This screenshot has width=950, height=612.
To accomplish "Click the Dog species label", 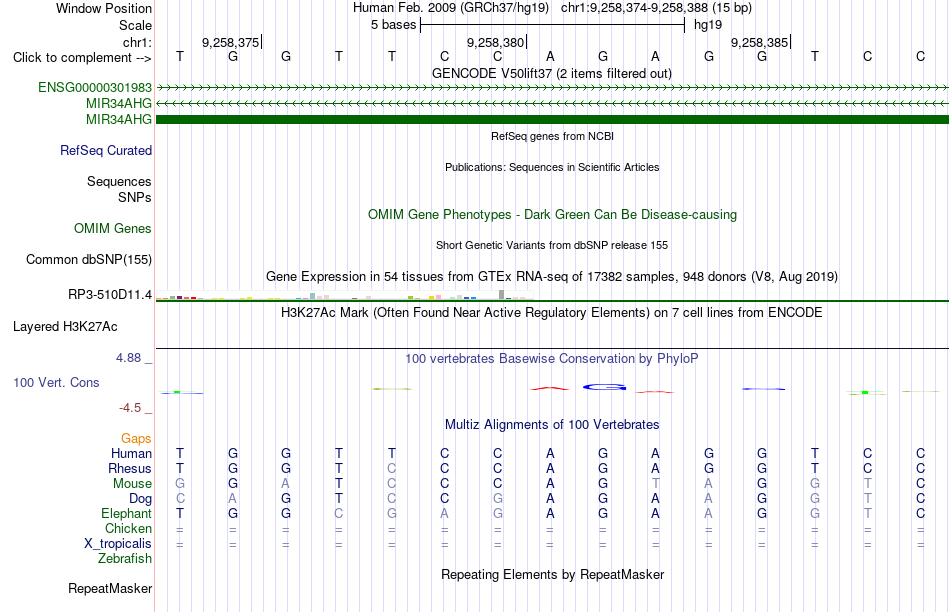I will (141, 499).
